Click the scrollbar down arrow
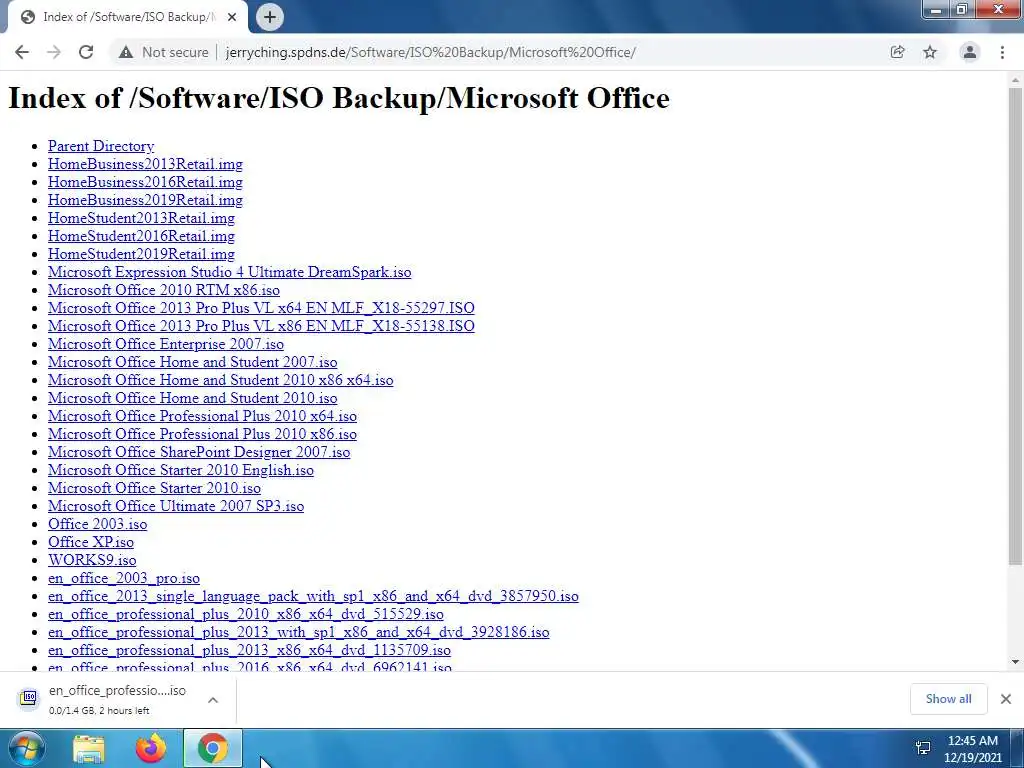The height and width of the screenshot is (768, 1024). [x=1015, y=662]
